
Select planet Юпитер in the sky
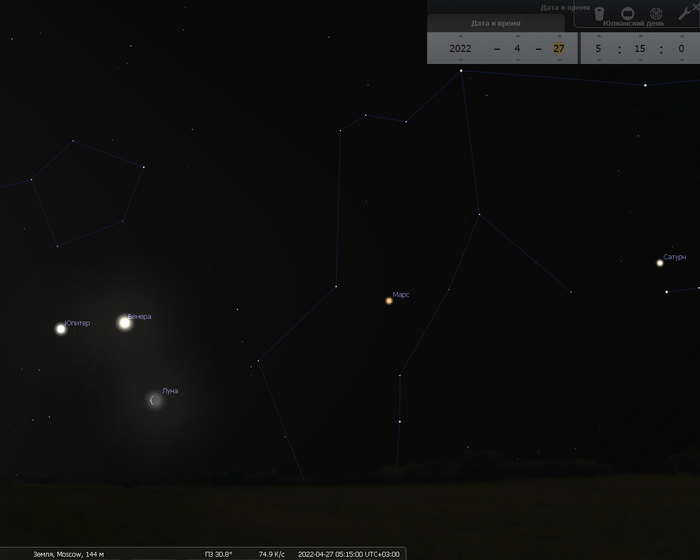pos(61,329)
